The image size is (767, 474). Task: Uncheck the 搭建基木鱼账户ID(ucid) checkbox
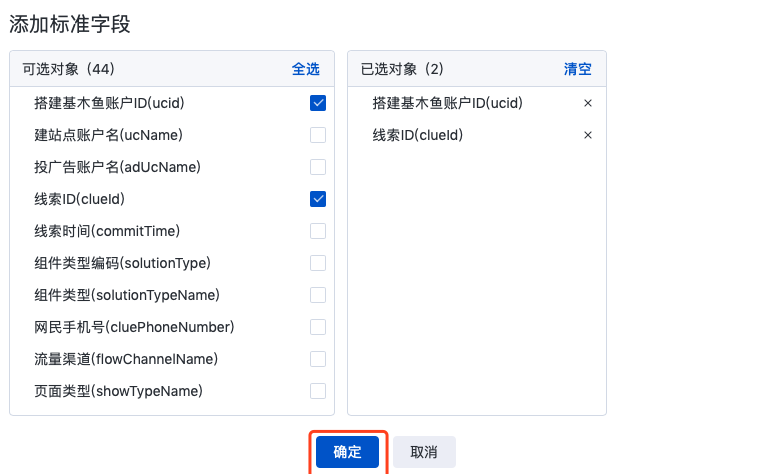(318, 103)
